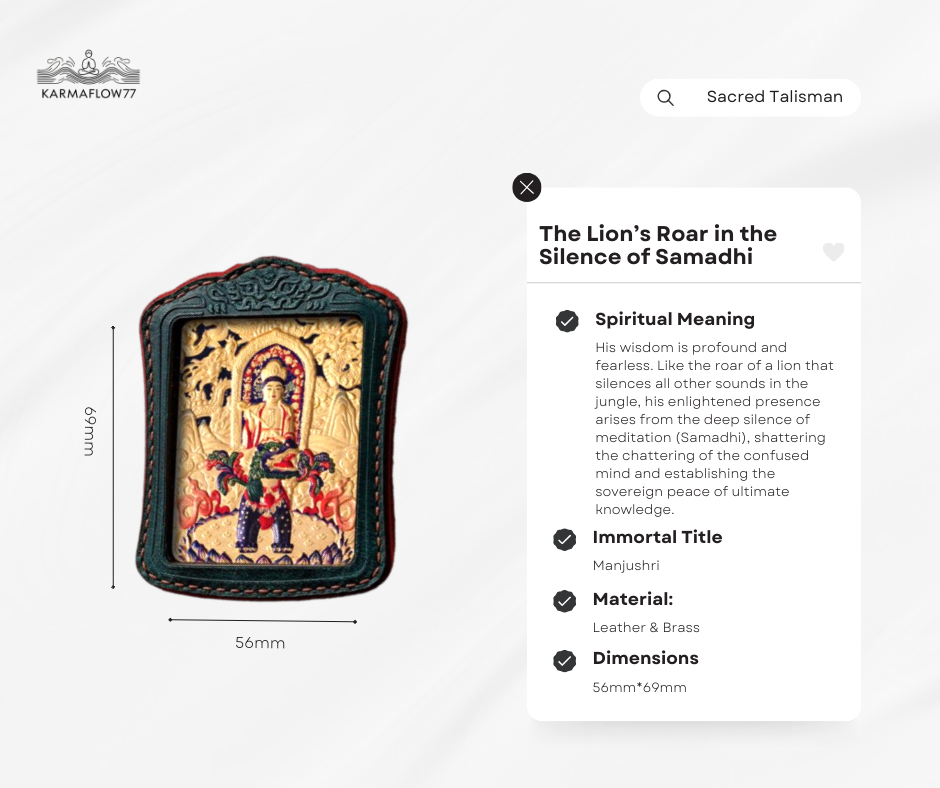Click the search magnifier icon
Screen dimensions: 940x788
point(665,98)
